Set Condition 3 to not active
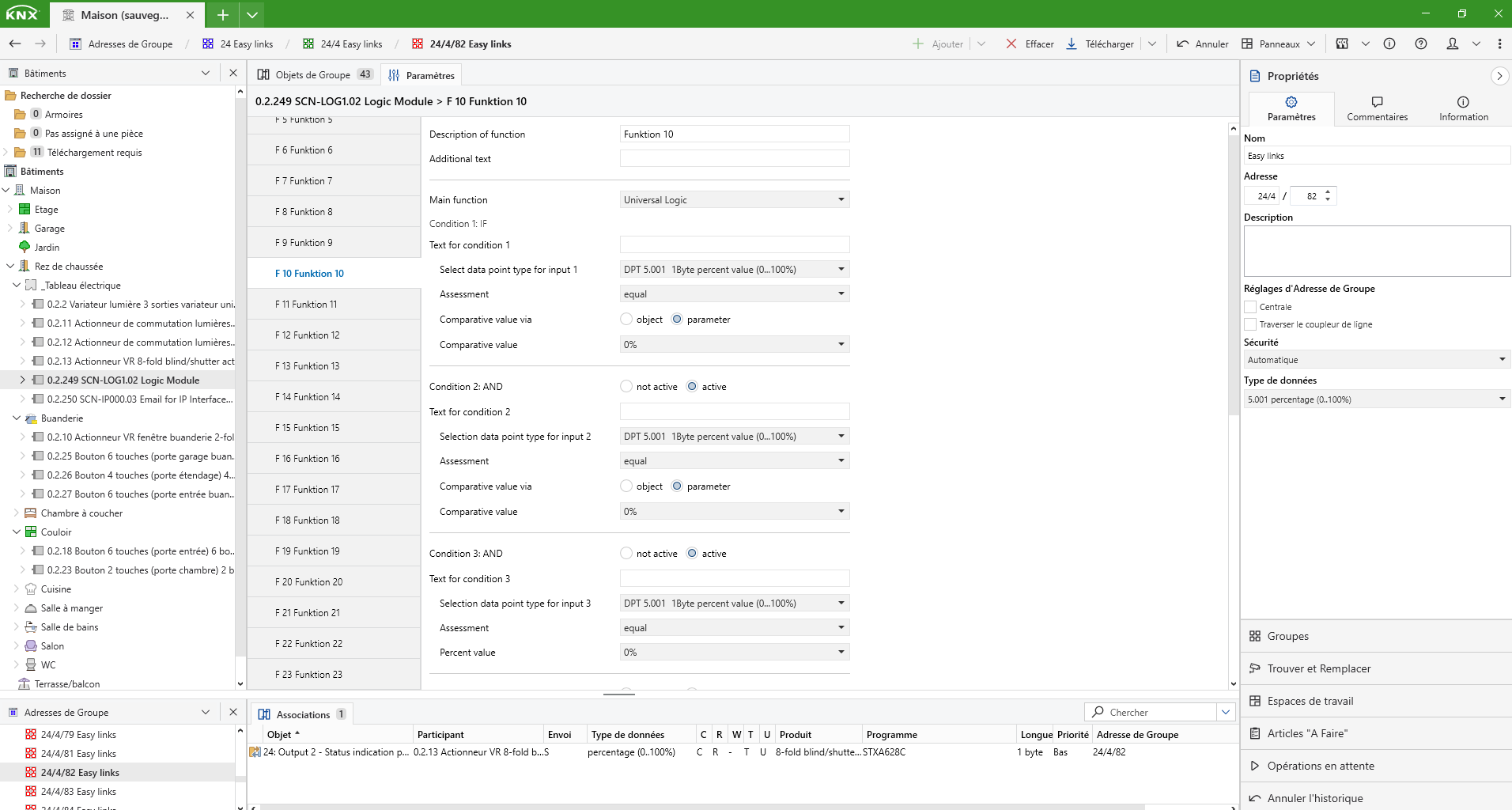This screenshot has height=810, width=1512. pos(626,554)
